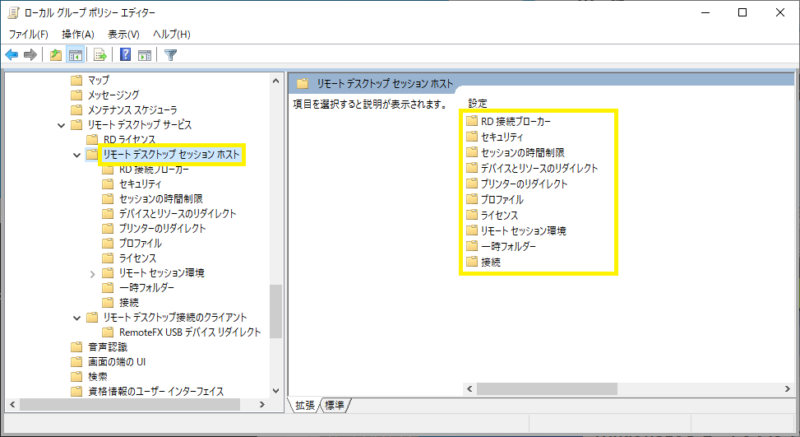Viewport: 800px width, 437px height.
Task: Select 検索 in the tree
Action: [x=97, y=376]
